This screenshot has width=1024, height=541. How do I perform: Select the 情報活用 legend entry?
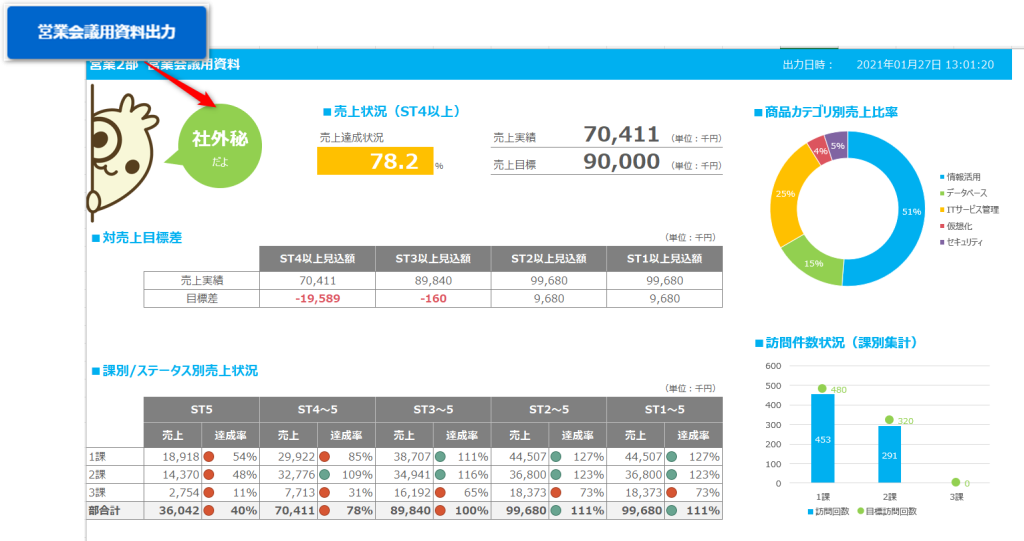click(x=970, y=177)
